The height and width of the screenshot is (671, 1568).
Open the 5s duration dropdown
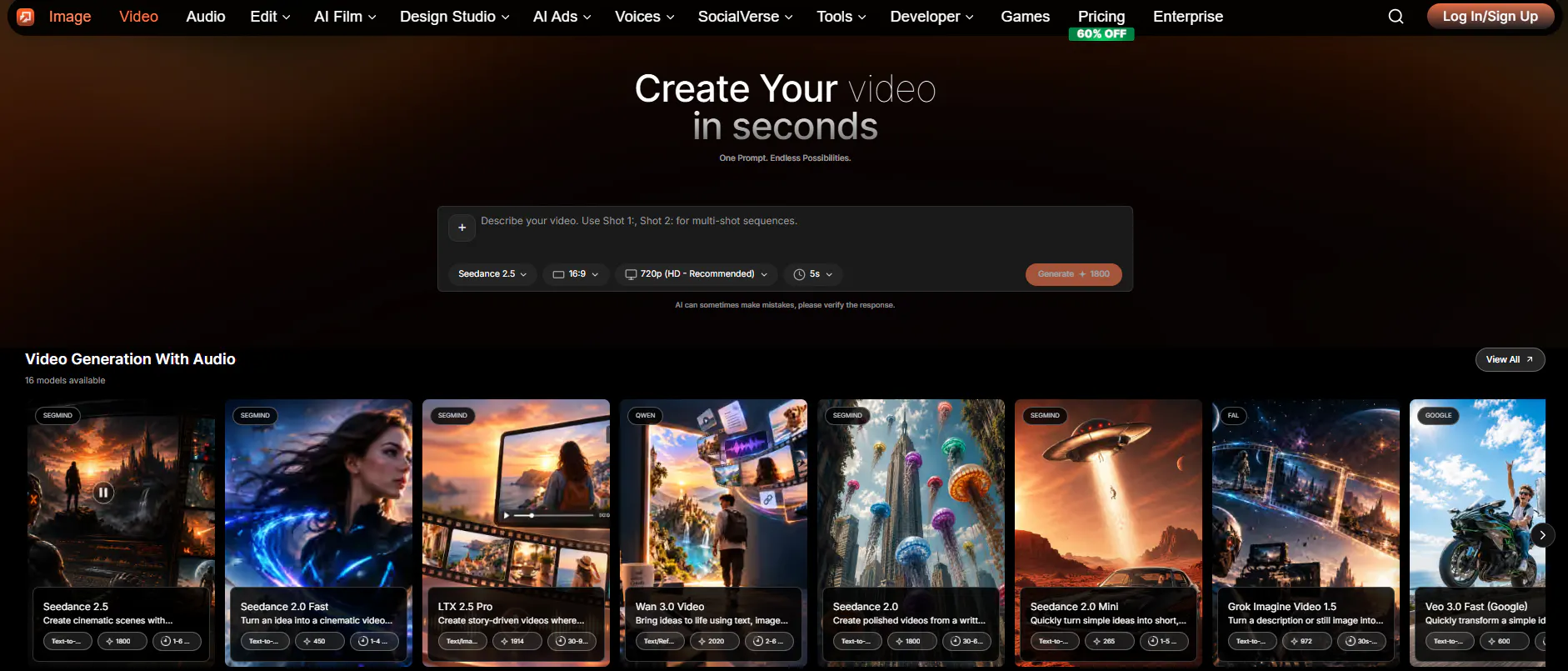coord(813,274)
